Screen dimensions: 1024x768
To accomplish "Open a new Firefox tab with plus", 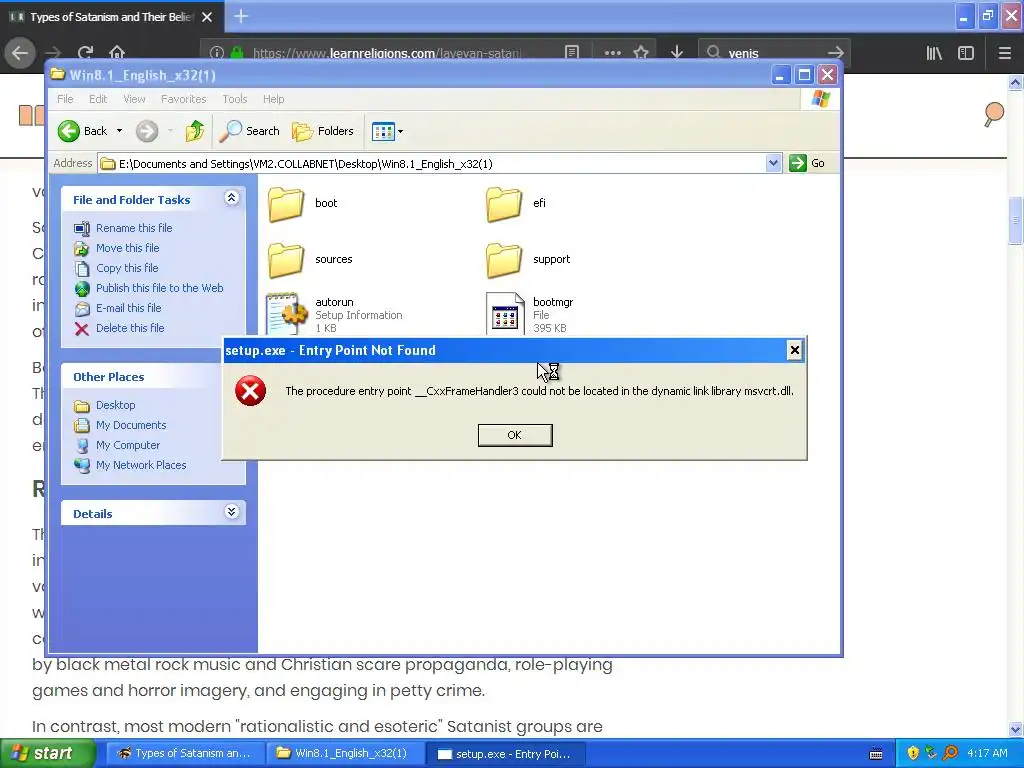I will 241,16.
